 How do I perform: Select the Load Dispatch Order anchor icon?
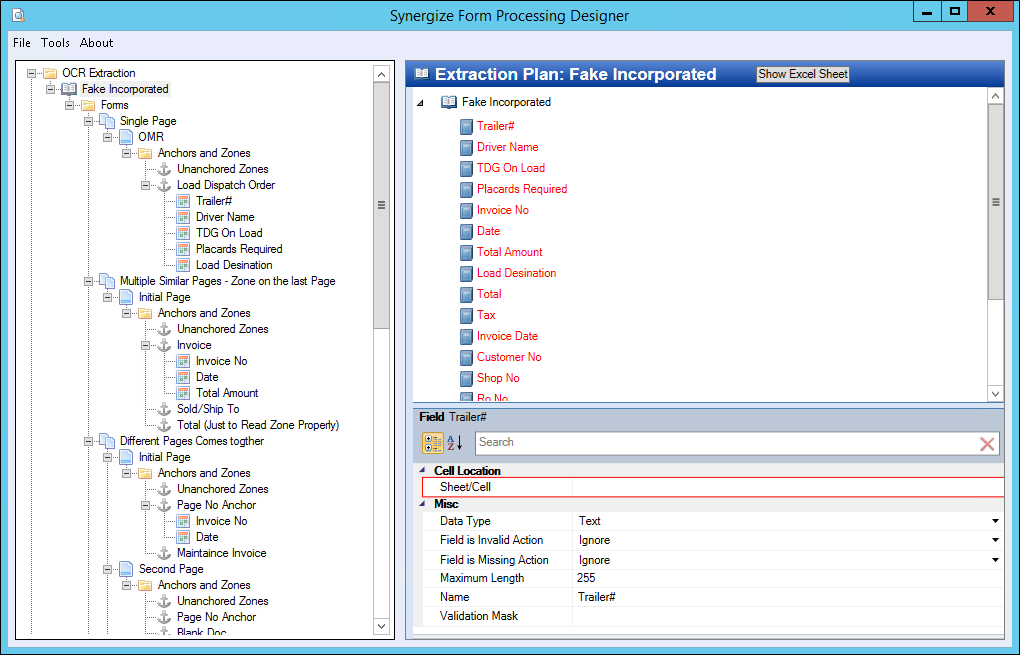[x=165, y=185]
